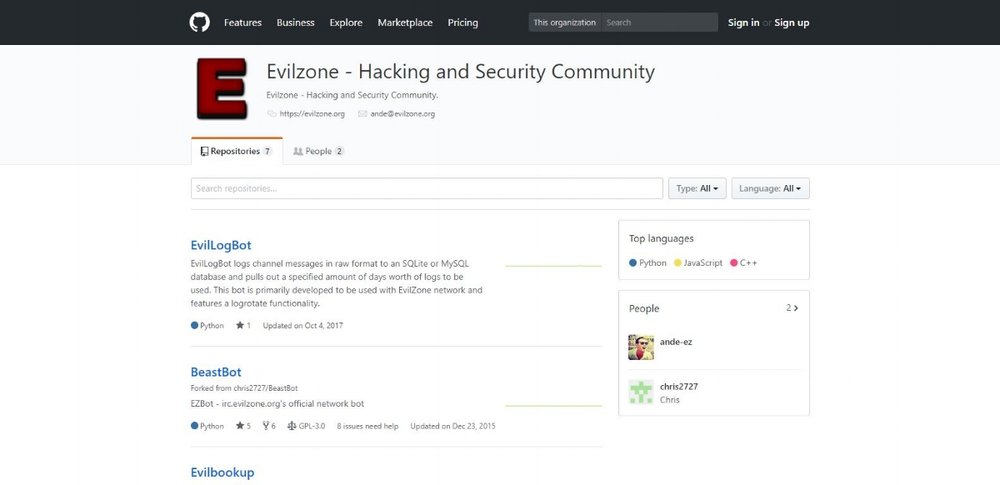View the Pricing page
The width and height of the screenshot is (1000, 485).
462,22
